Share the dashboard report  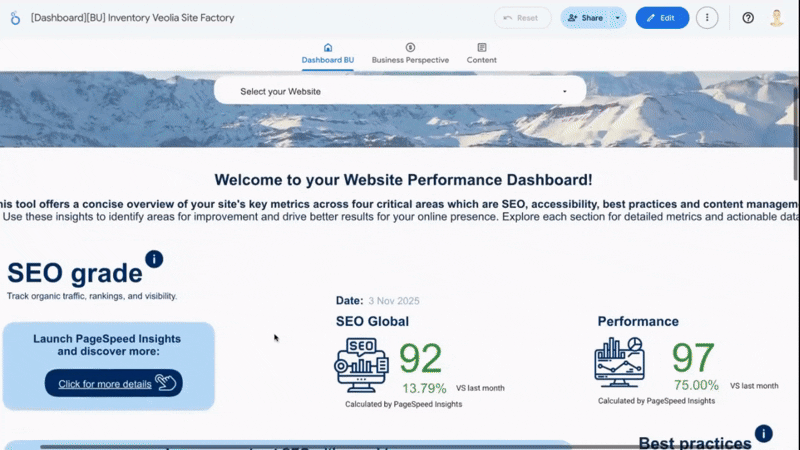click(586, 18)
